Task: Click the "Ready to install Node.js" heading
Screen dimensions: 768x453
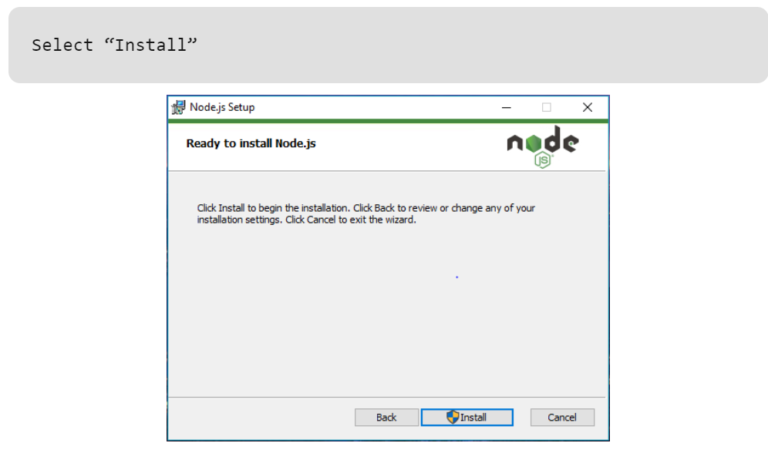Action: pos(251,143)
